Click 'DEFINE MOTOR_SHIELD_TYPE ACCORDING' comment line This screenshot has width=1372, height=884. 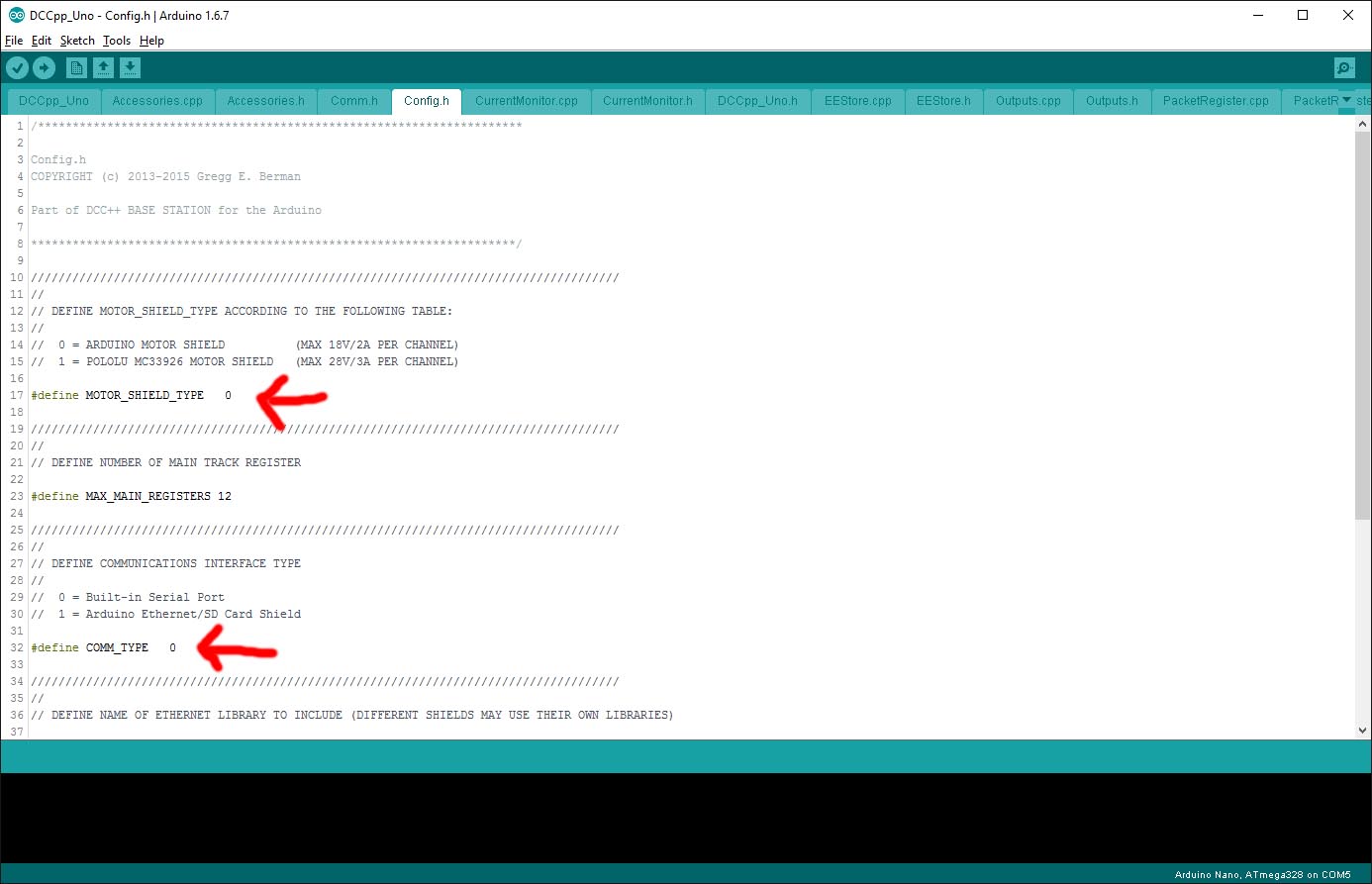point(242,311)
